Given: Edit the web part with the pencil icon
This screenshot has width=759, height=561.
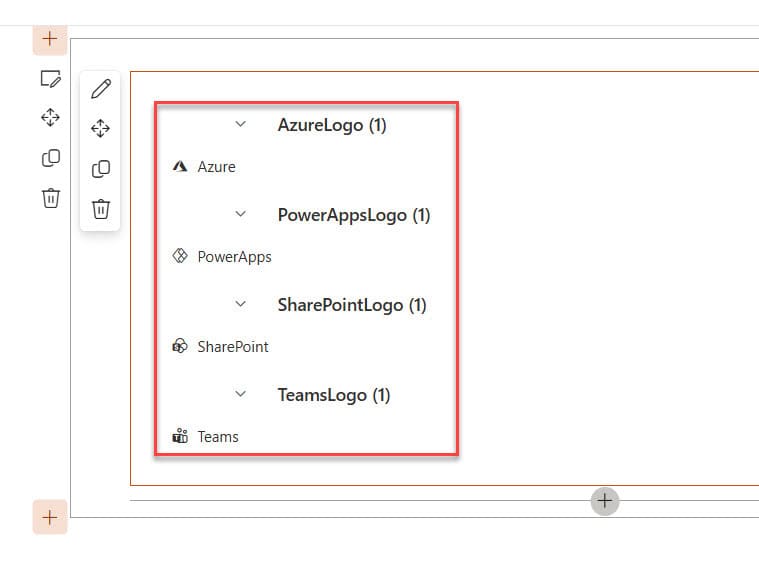Looking at the screenshot, I should [101, 89].
